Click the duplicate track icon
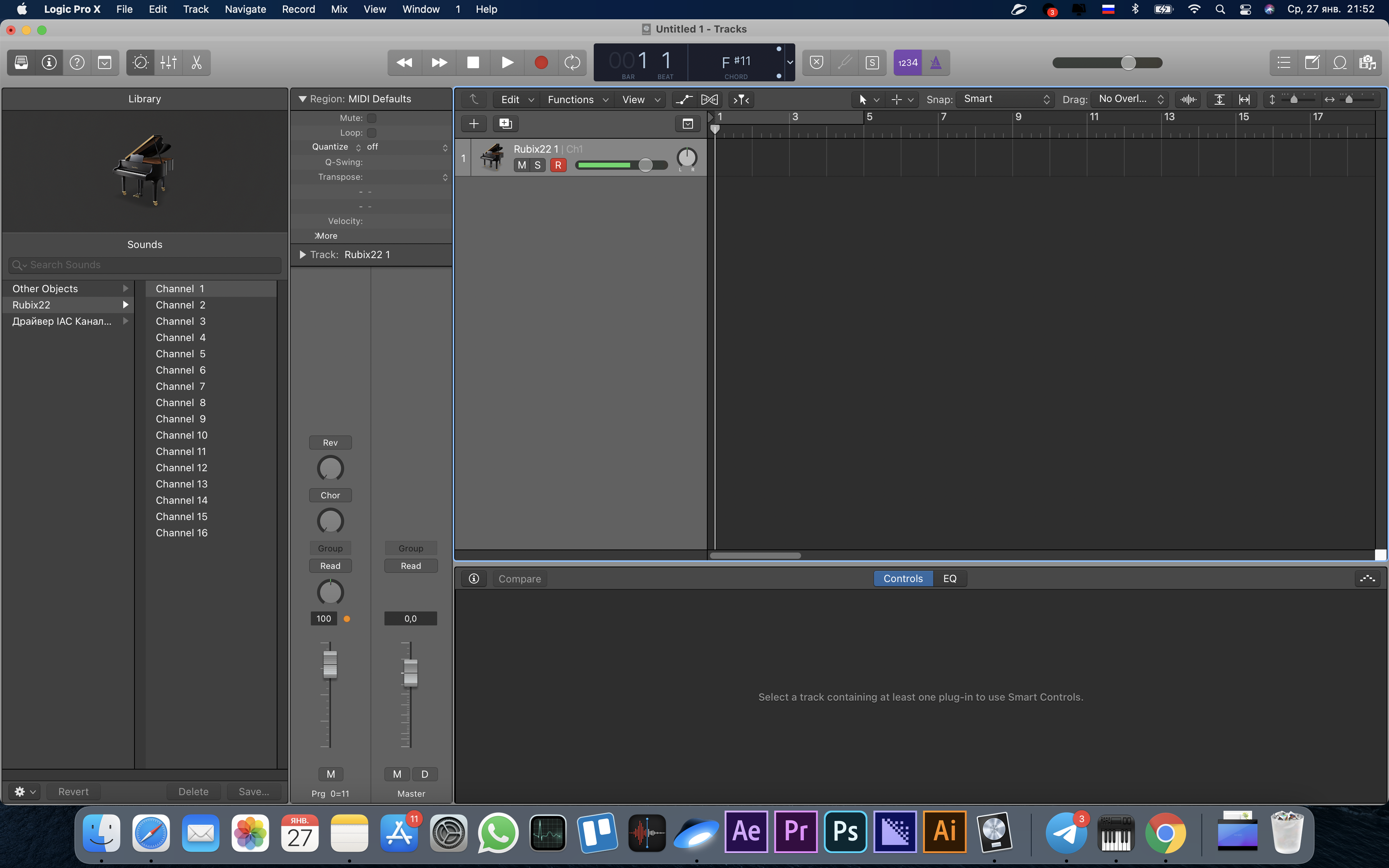 505,124
